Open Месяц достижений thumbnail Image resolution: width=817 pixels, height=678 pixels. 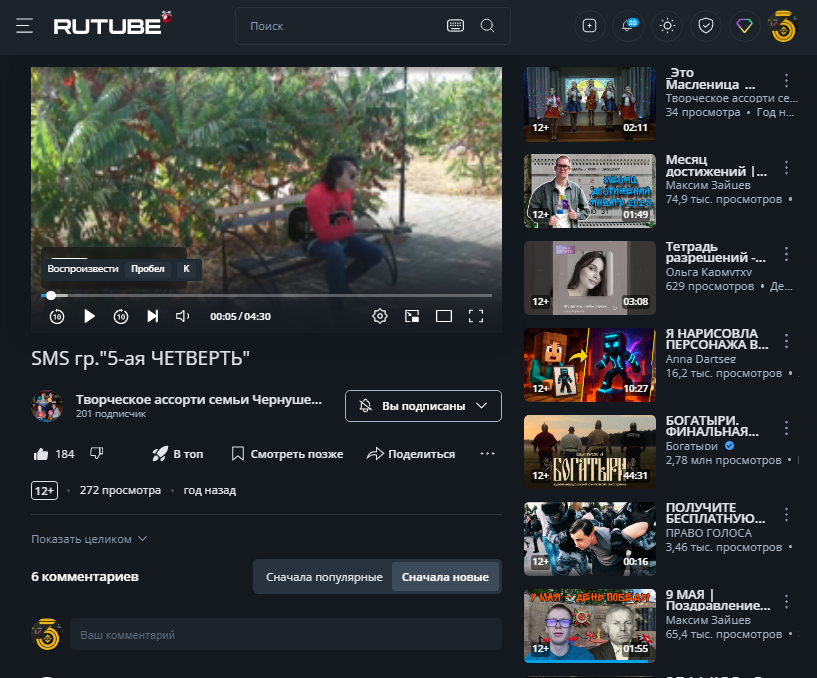[590, 191]
